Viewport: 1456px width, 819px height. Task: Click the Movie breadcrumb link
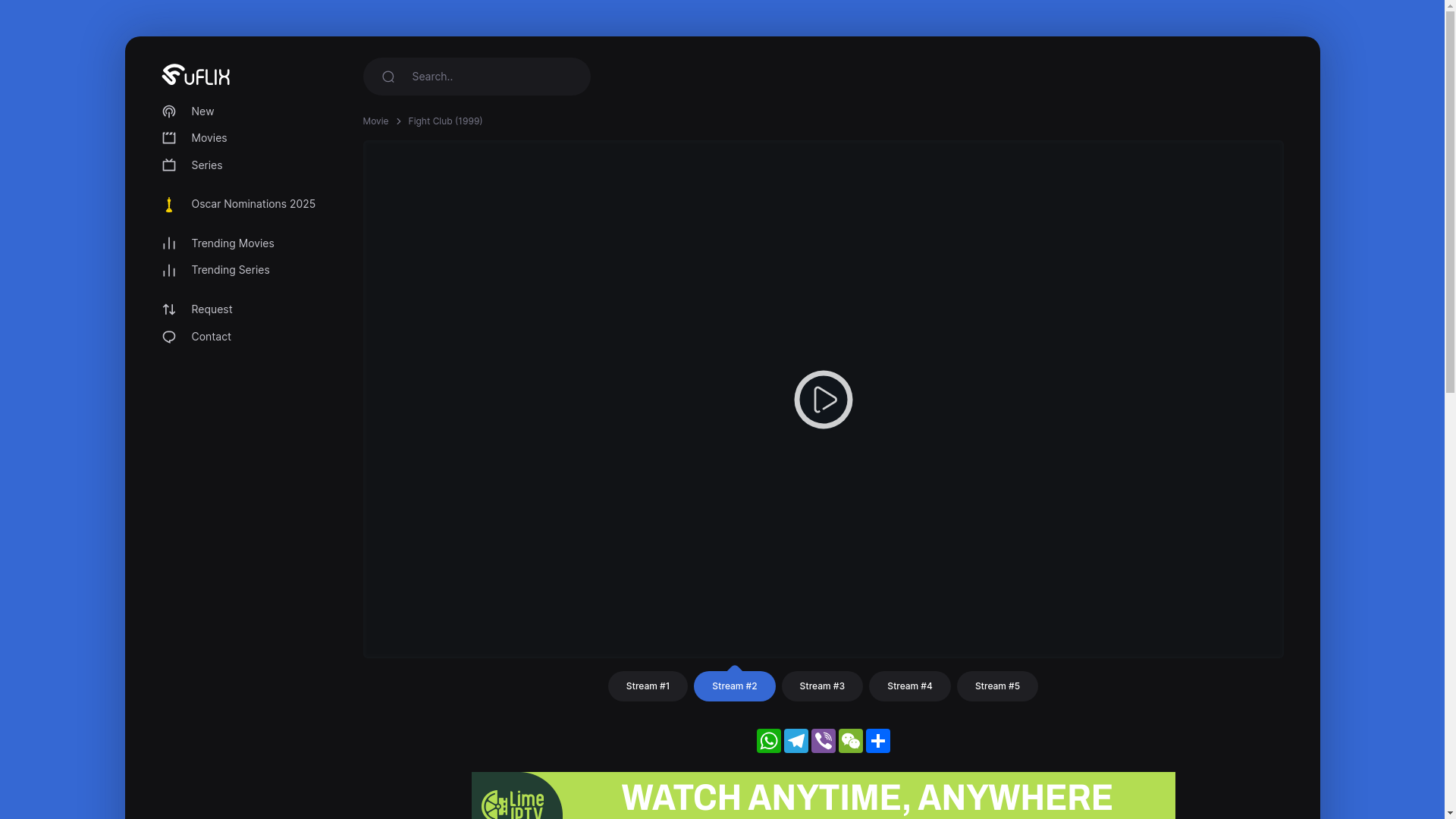pos(375,121)
